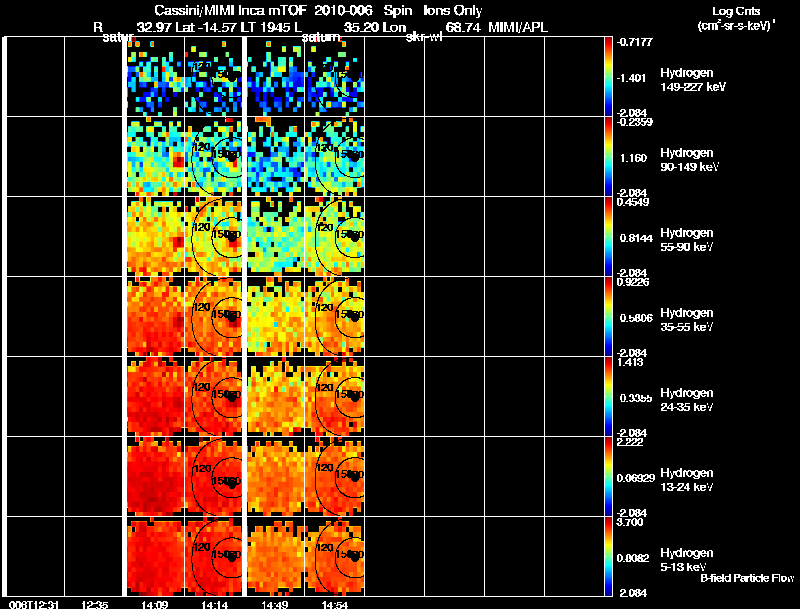Click the 'Hydrogen 35-55 keV' label
800x609 pixels.
click(687, 320)
